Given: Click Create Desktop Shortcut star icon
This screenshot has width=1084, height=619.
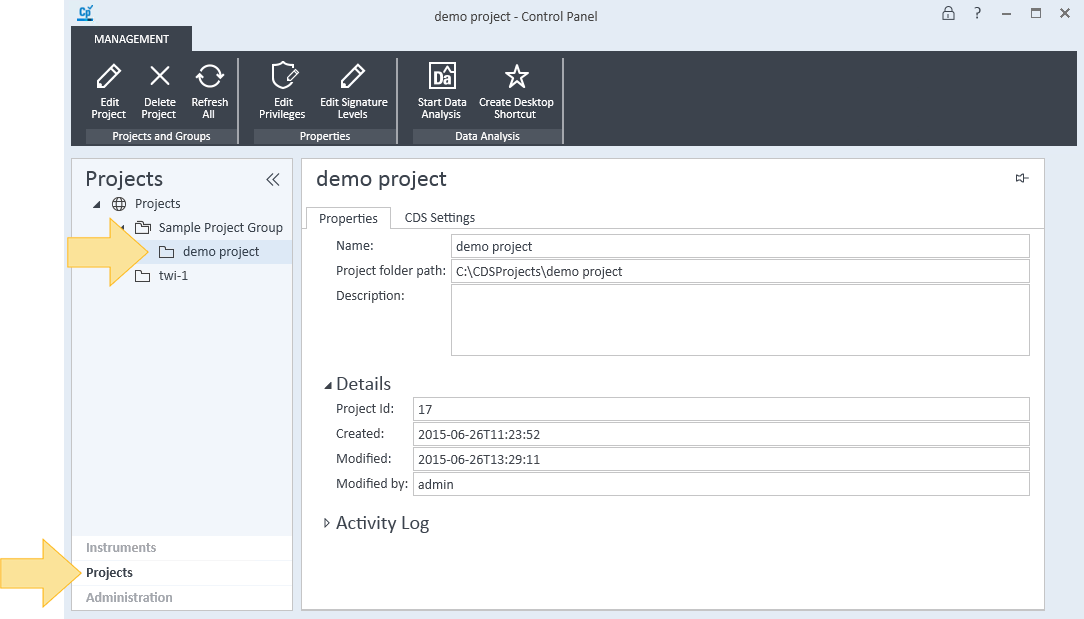Looking at the screenshot, I should pos(516,76).
